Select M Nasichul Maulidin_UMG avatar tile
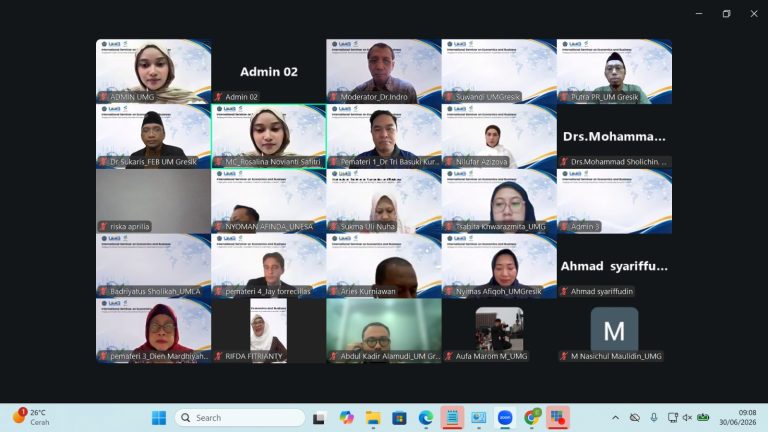The image size is (768, 432). 614,331
